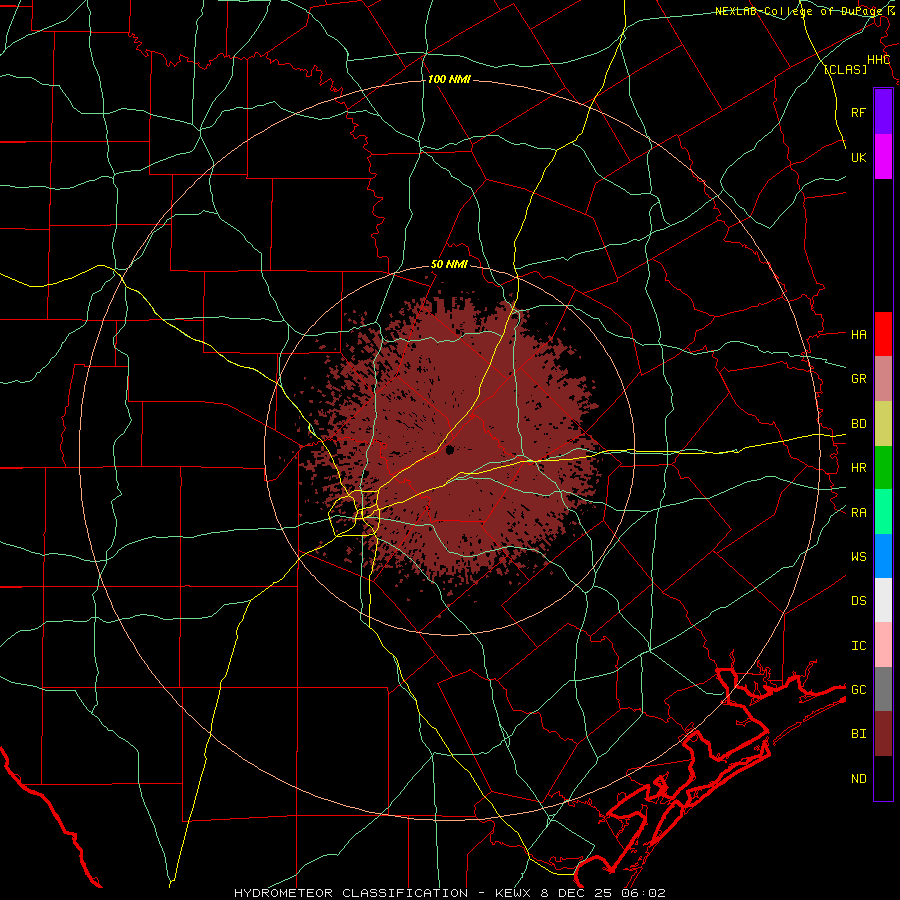Click the IC legend label
900x900 pixels.
click(x=858, y=645)
